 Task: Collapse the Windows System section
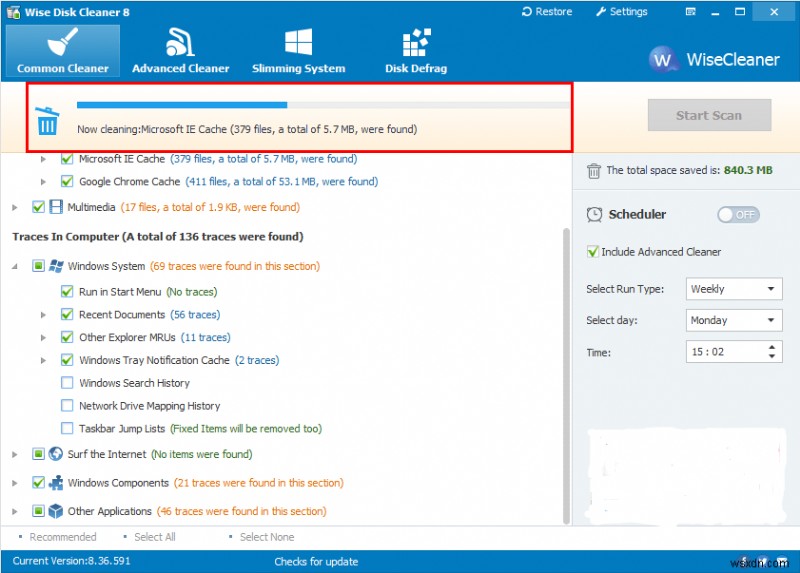tap(15, 266)
